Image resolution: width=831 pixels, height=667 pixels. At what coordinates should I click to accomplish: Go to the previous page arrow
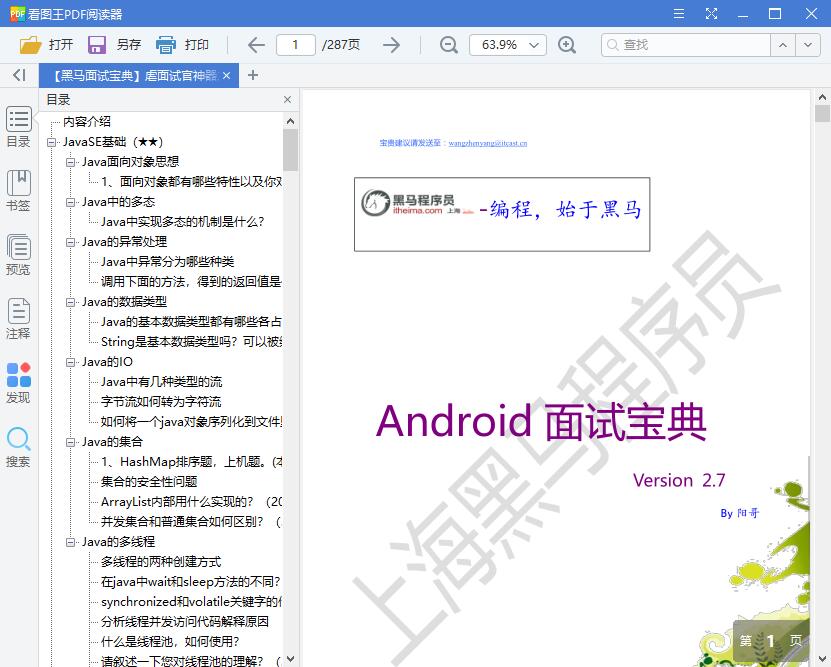click(257, 45)
